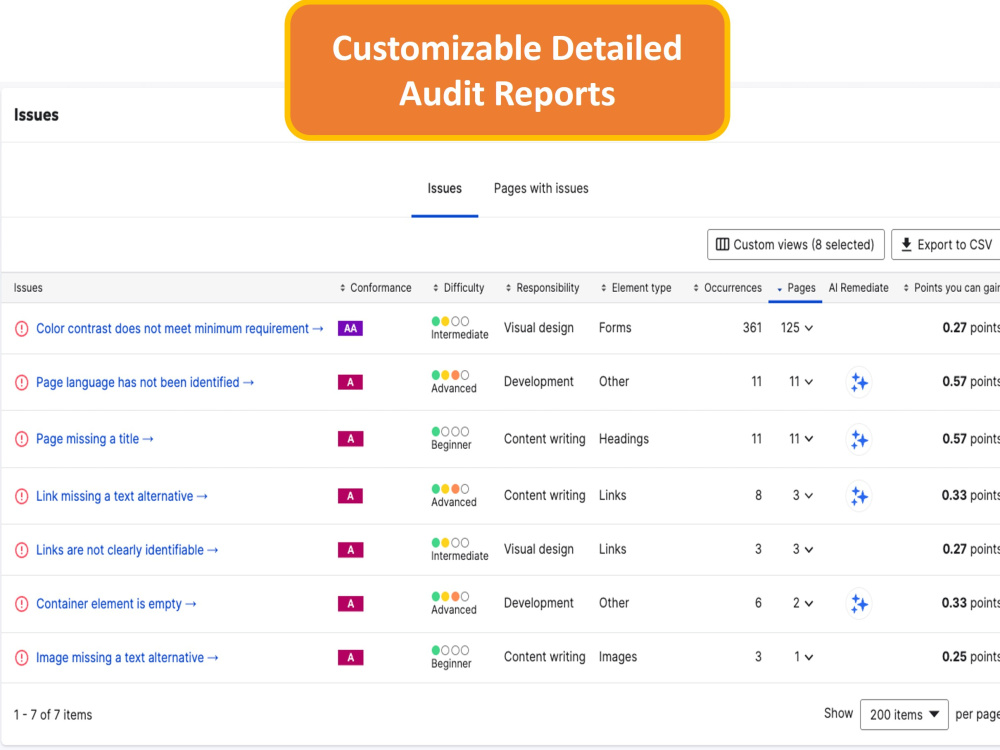Click error icon beside Links are not clearly identifiable
1000x750 pixels.
[22, 550]
